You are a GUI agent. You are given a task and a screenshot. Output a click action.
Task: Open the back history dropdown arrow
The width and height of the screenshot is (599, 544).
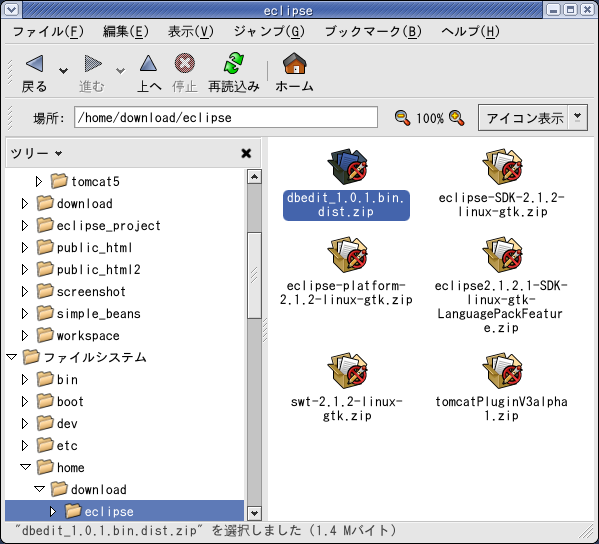click(63, 71)
